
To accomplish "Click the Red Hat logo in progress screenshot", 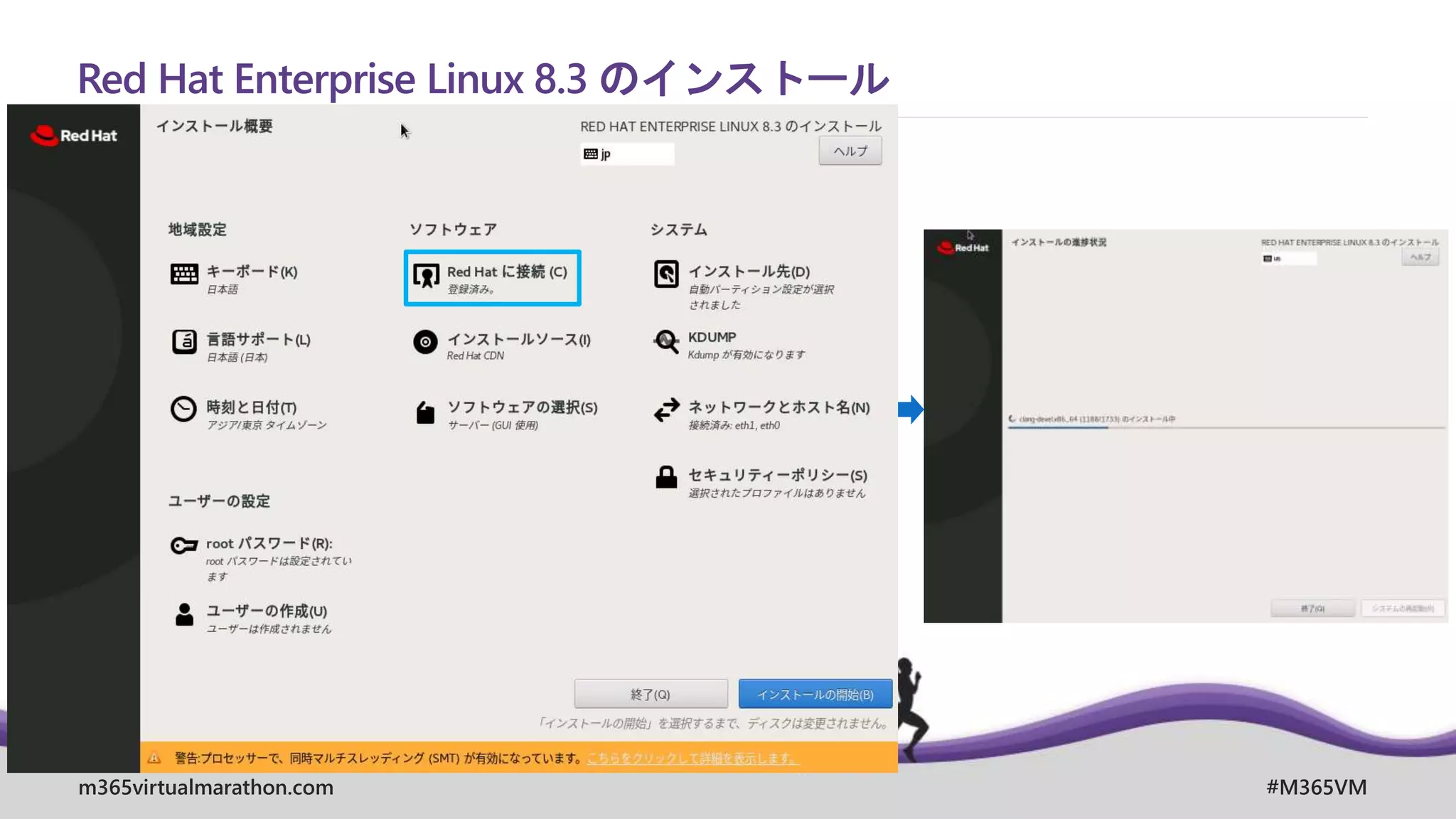I will pos(963,247).
